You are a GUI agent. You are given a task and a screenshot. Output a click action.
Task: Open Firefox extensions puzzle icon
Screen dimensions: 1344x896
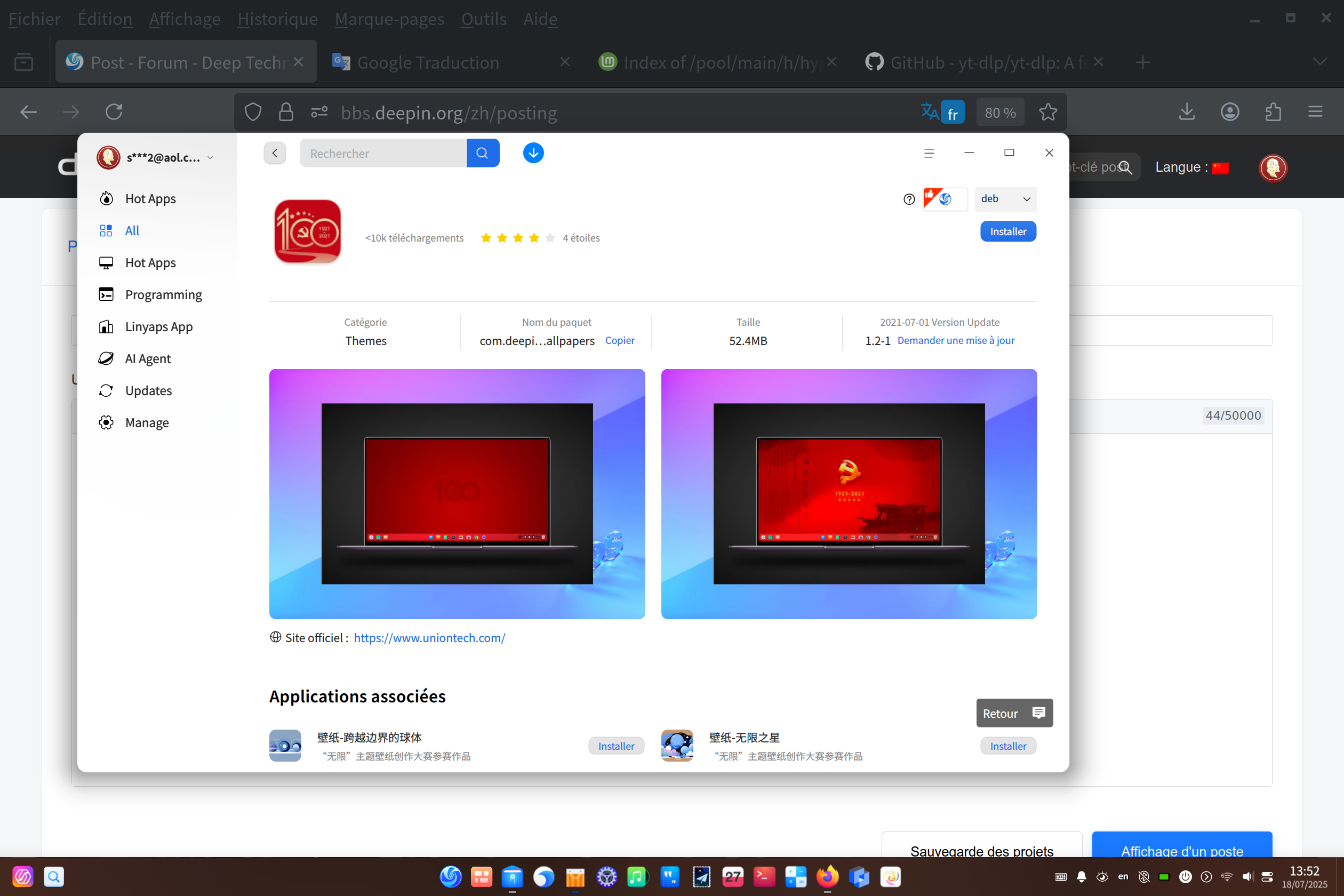click(x=1273, y=112)
